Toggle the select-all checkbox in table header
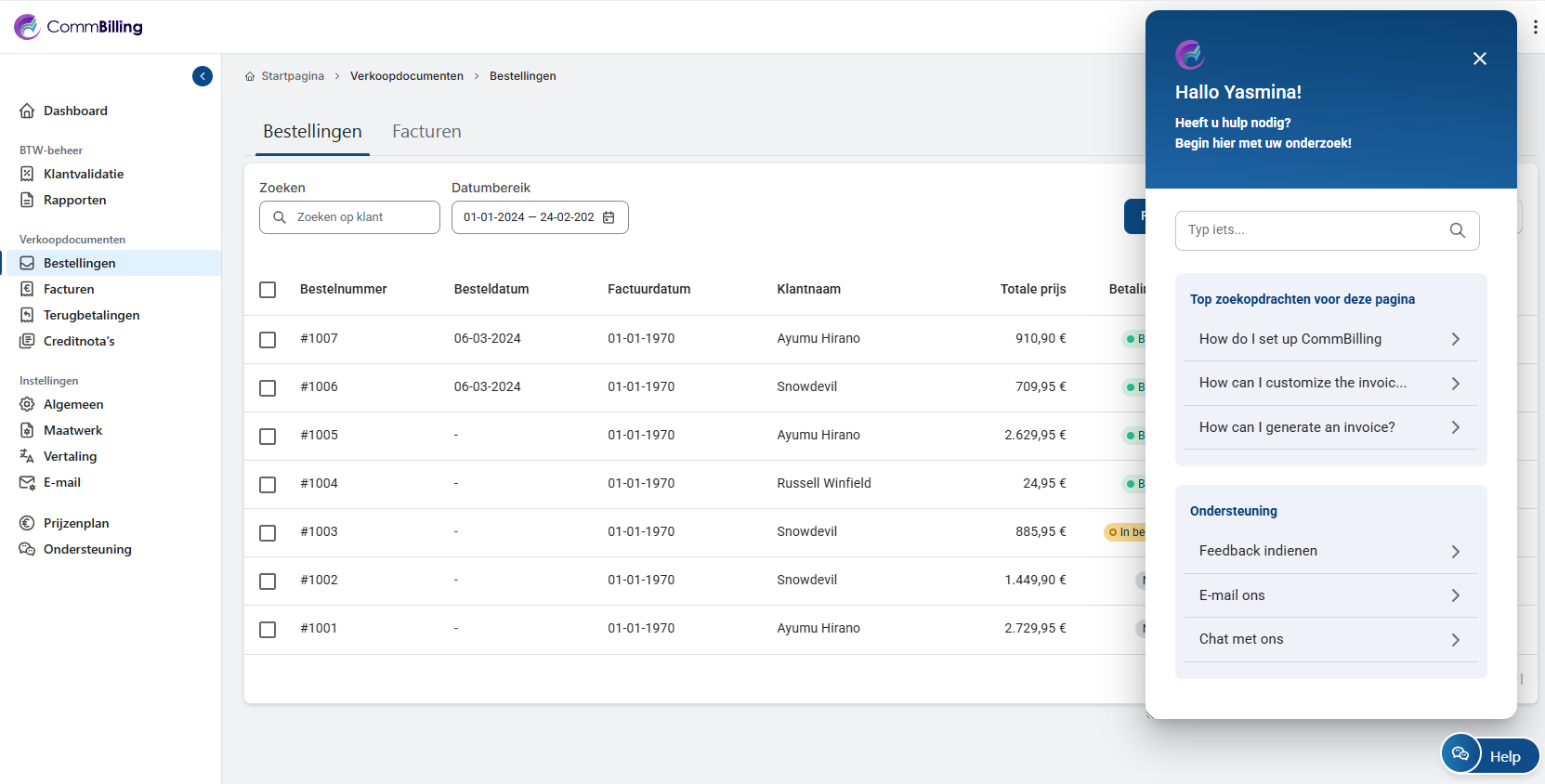 268,290
